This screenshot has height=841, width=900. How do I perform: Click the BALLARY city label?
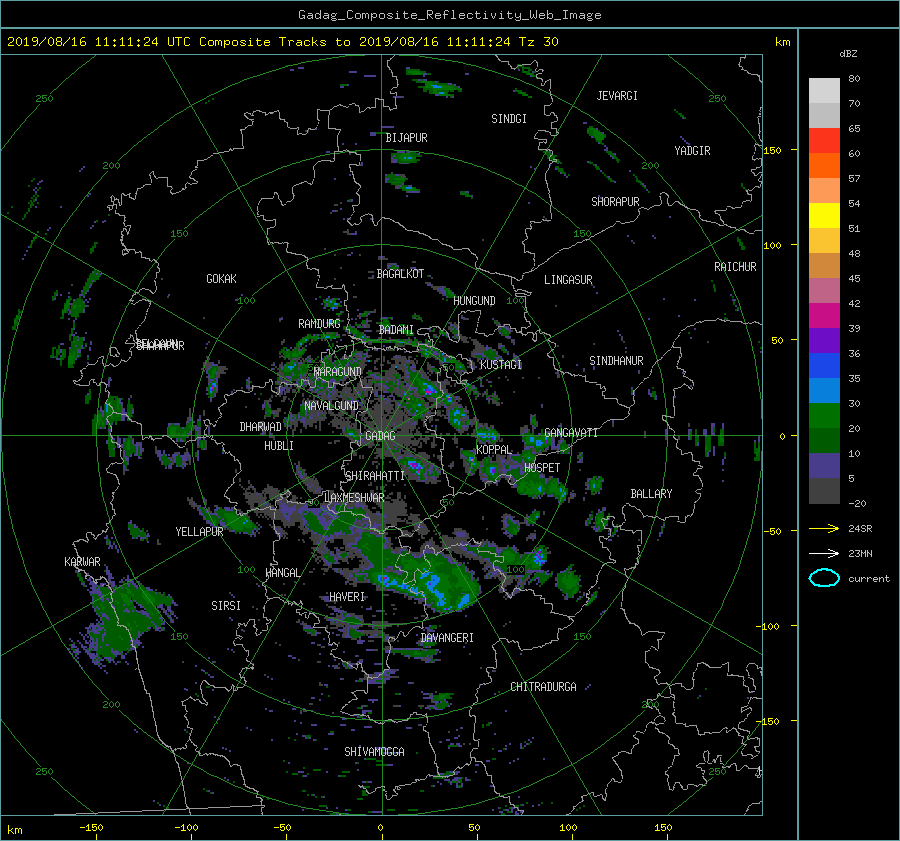tap(651, 494)
